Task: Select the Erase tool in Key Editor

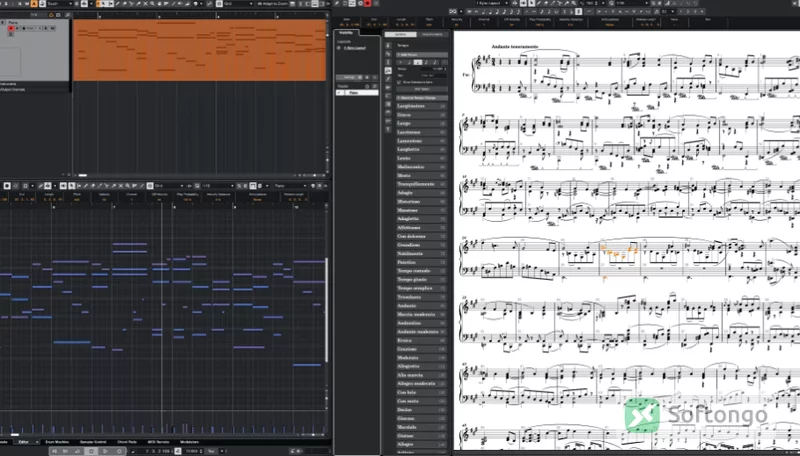Action: point(93,186)
